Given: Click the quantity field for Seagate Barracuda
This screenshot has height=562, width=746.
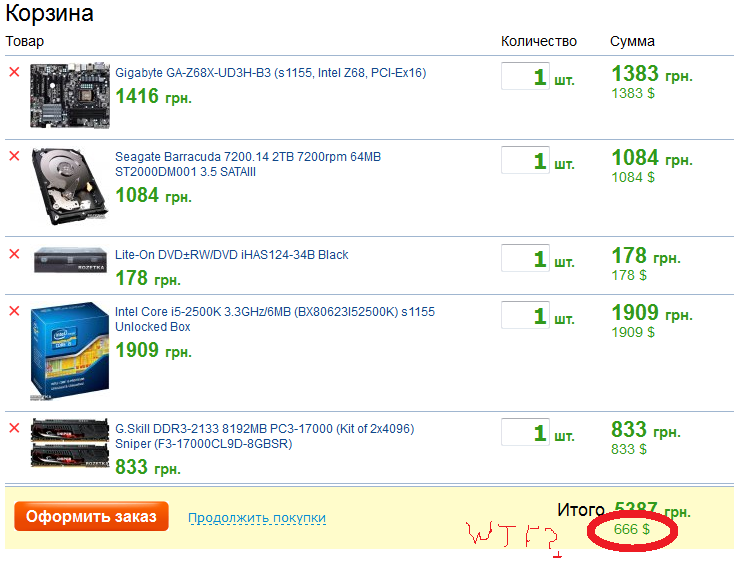Looking at the screenshot, I should pos(525,160).
